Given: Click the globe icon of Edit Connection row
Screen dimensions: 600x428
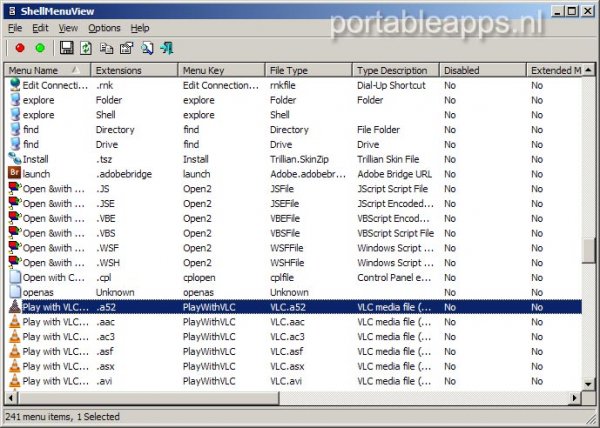Looking at the screenshot, I should tap(15, 85).
